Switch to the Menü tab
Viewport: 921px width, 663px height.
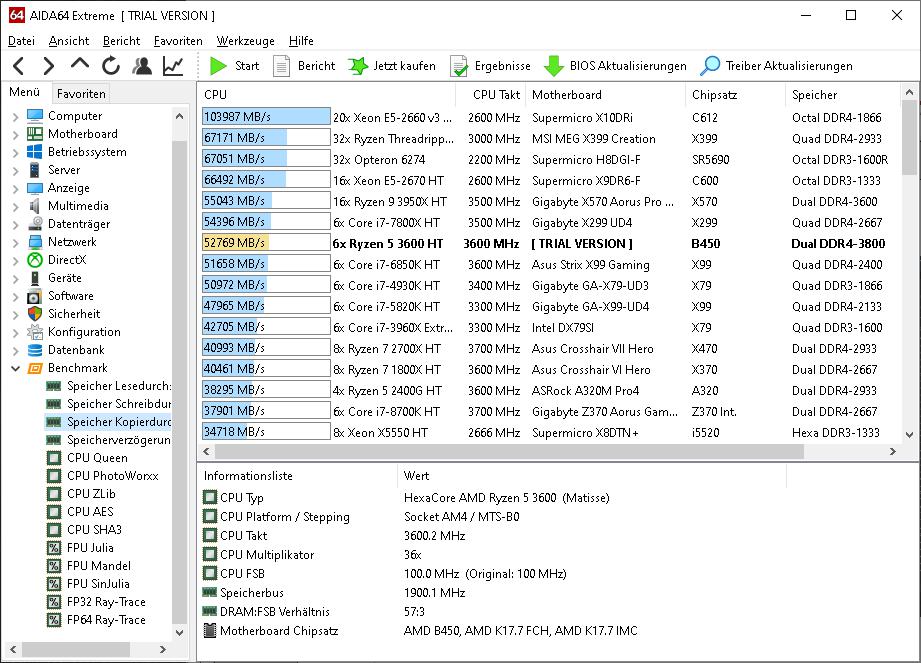[25, 92]
